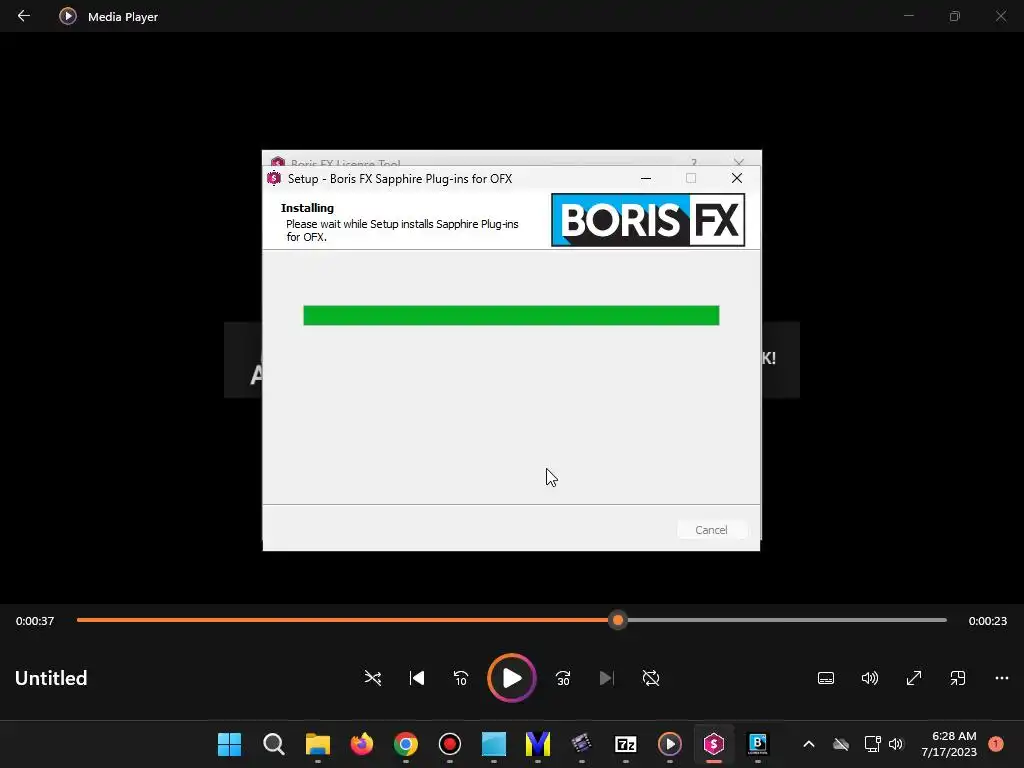Switch video to full screen
1024x768 pixels.
[x=914, y=678]
